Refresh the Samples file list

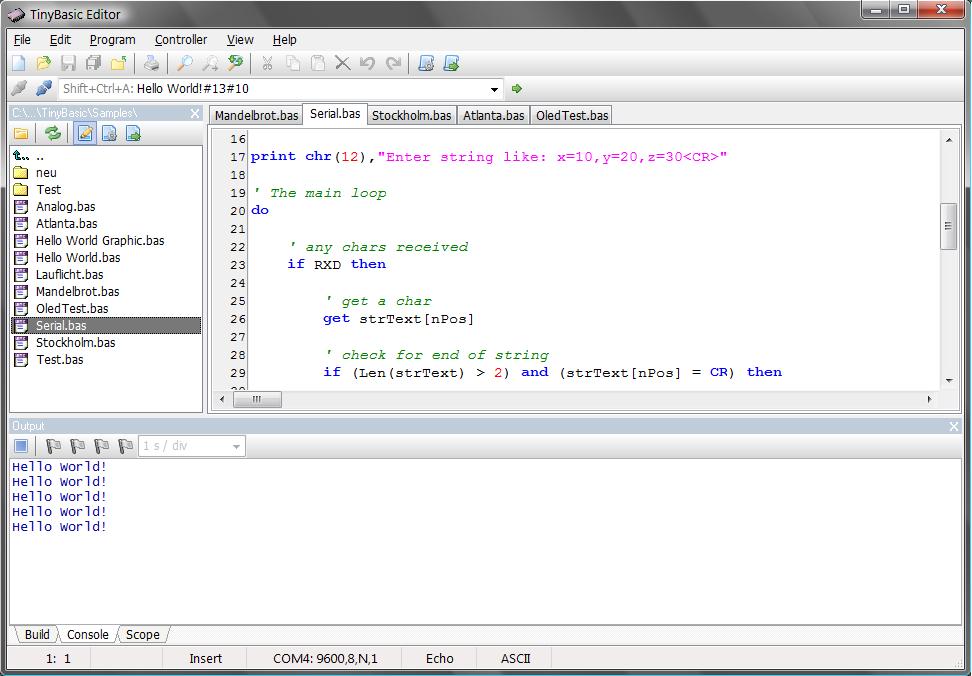53,134
